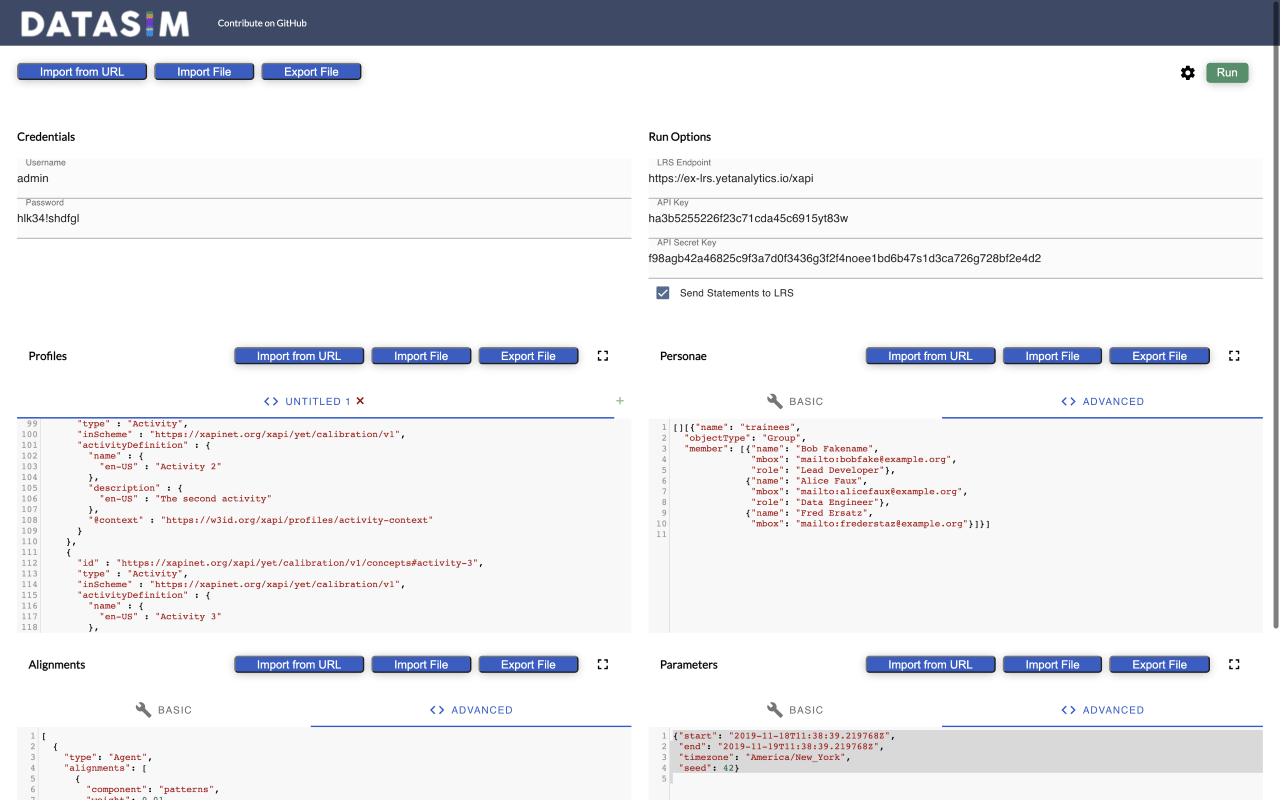Viewport: 1280px width, 800px height.
Task: Open the Contribute on GitHub link
Action: coord(262,23)
